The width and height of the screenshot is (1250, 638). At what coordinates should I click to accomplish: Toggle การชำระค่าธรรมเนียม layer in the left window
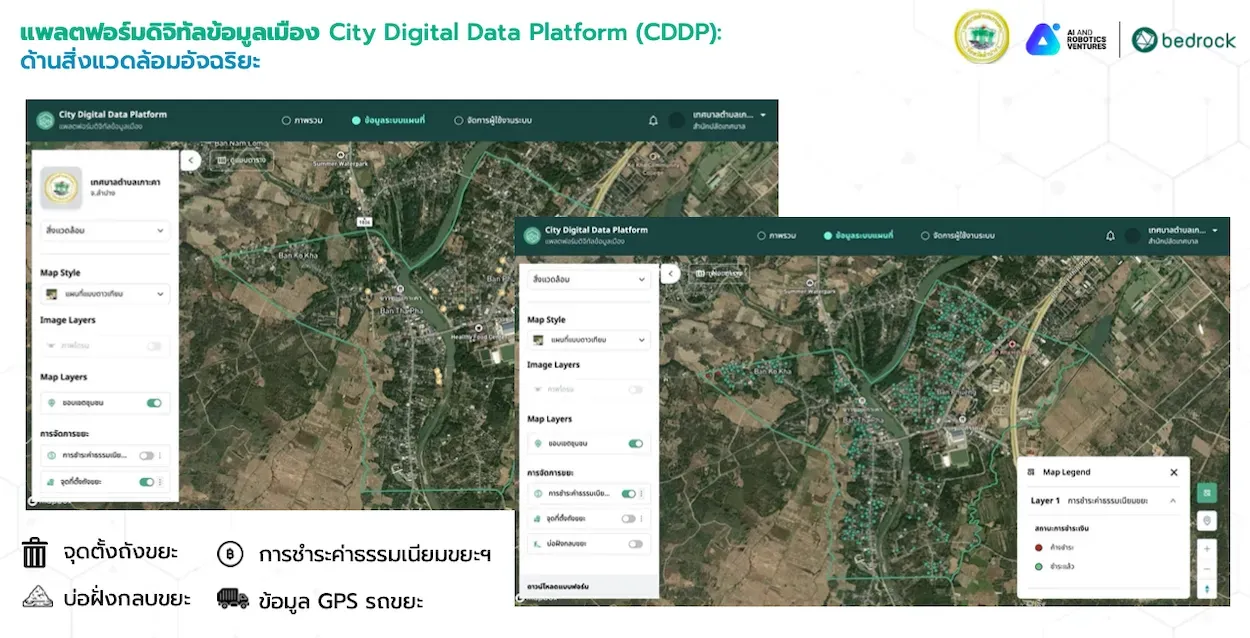(x=147, y=455)
